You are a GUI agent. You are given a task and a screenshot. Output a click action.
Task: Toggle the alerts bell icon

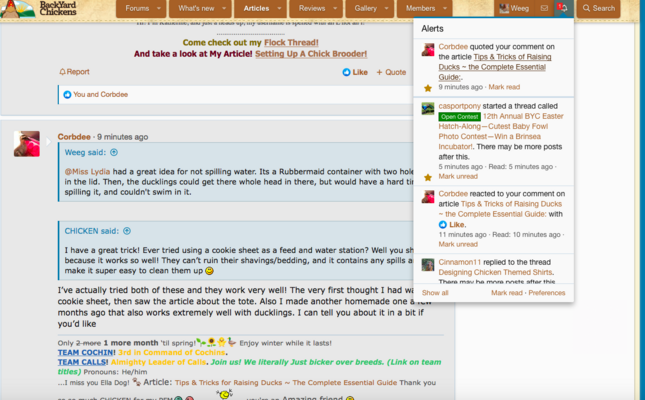click(x=564, y=8)
